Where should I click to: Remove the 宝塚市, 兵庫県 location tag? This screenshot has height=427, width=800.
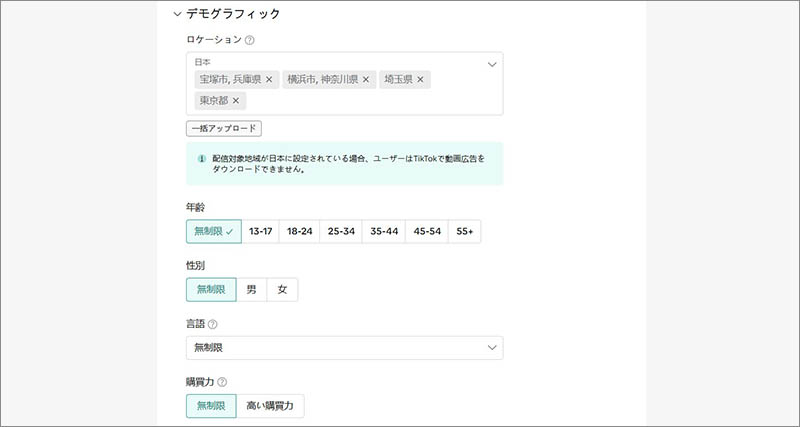(x=269, y=79)
